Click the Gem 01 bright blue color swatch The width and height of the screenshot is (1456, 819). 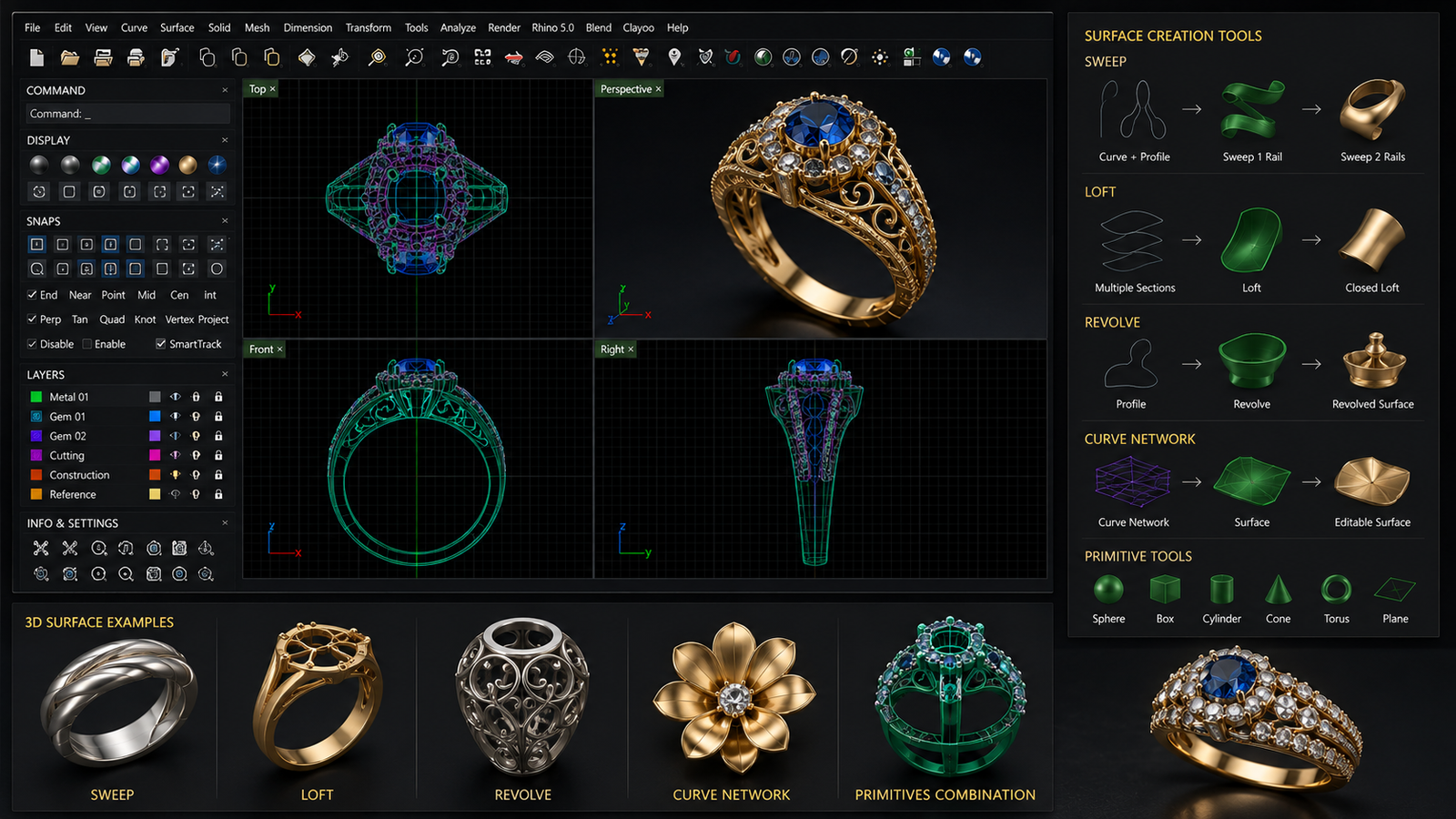[x=155, y=417]
